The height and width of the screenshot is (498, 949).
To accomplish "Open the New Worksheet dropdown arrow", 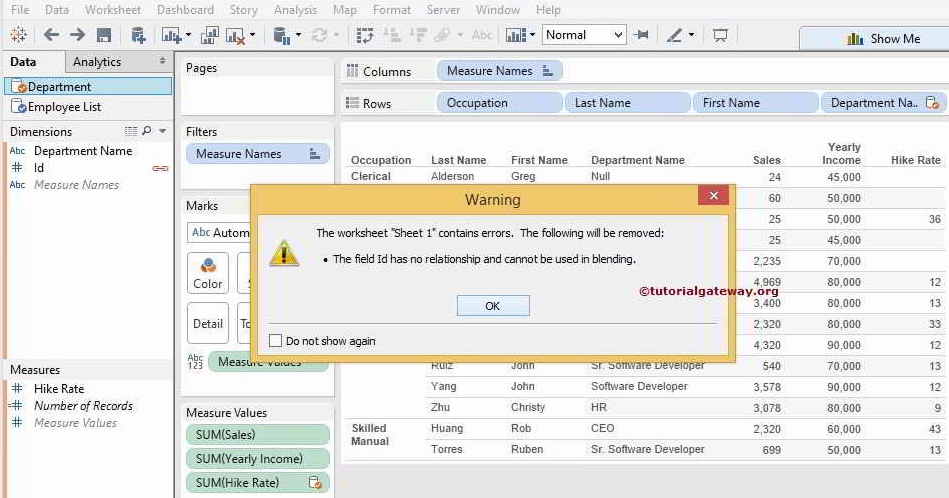I will click(x=188, y=36).
